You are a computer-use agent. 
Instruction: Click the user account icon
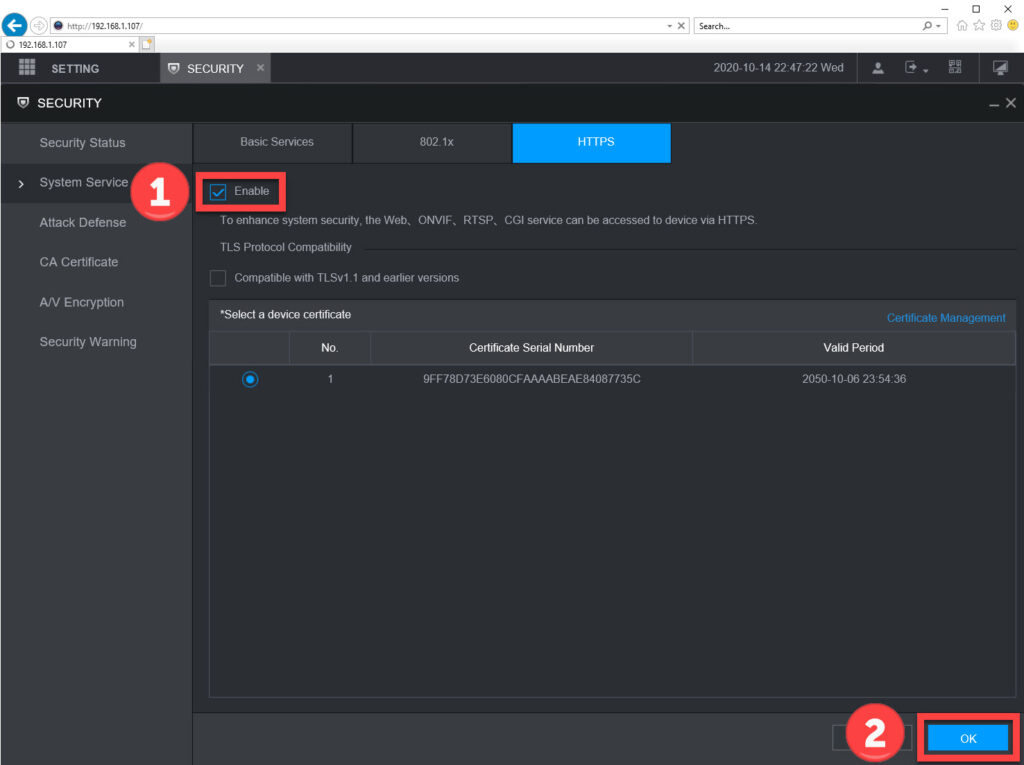click(x=878, y=68)
